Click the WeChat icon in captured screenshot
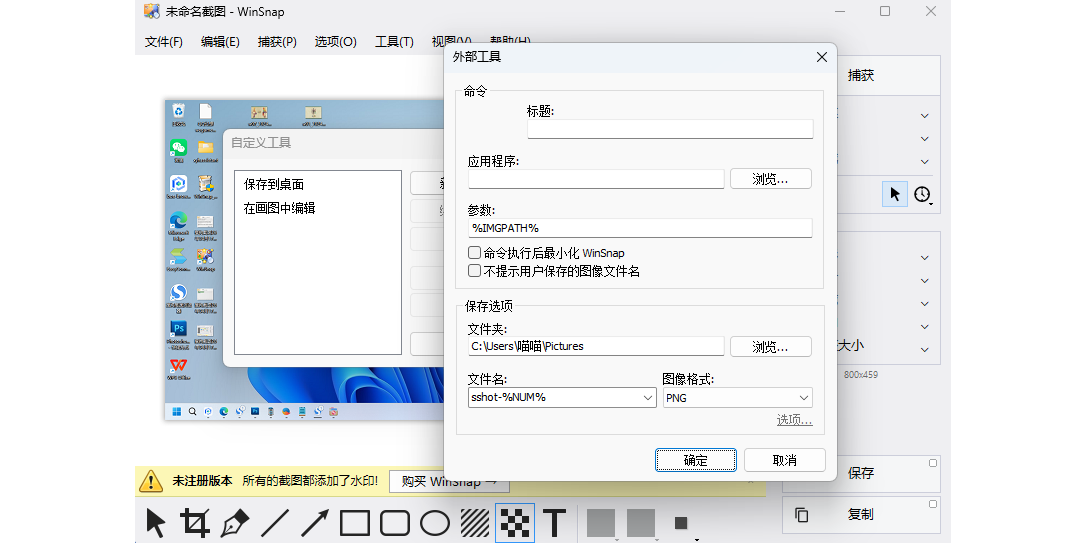Screen dimensions: 1086x543 click(179, 147)
